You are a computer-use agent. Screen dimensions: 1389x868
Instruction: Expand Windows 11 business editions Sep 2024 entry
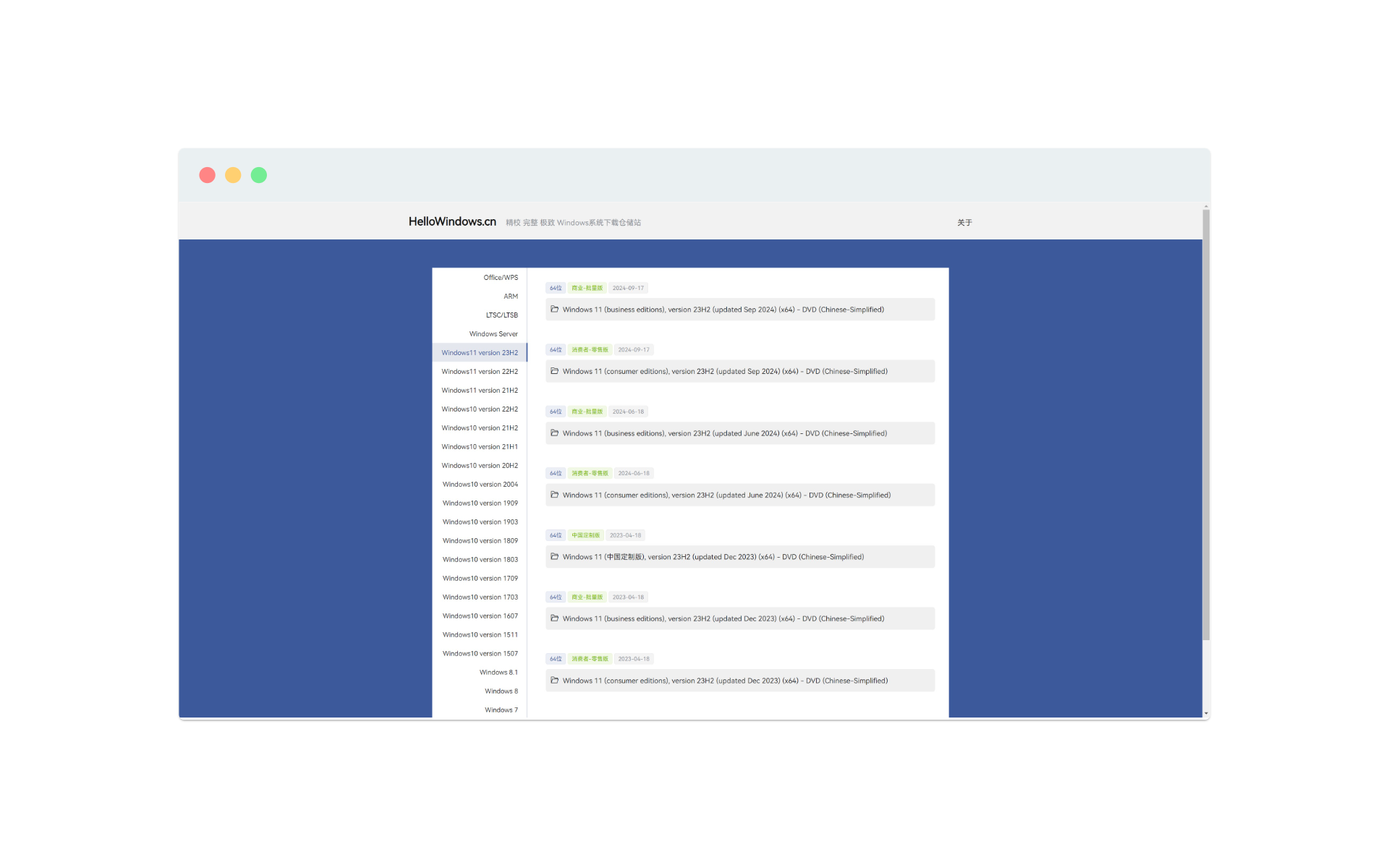[723, 310]
